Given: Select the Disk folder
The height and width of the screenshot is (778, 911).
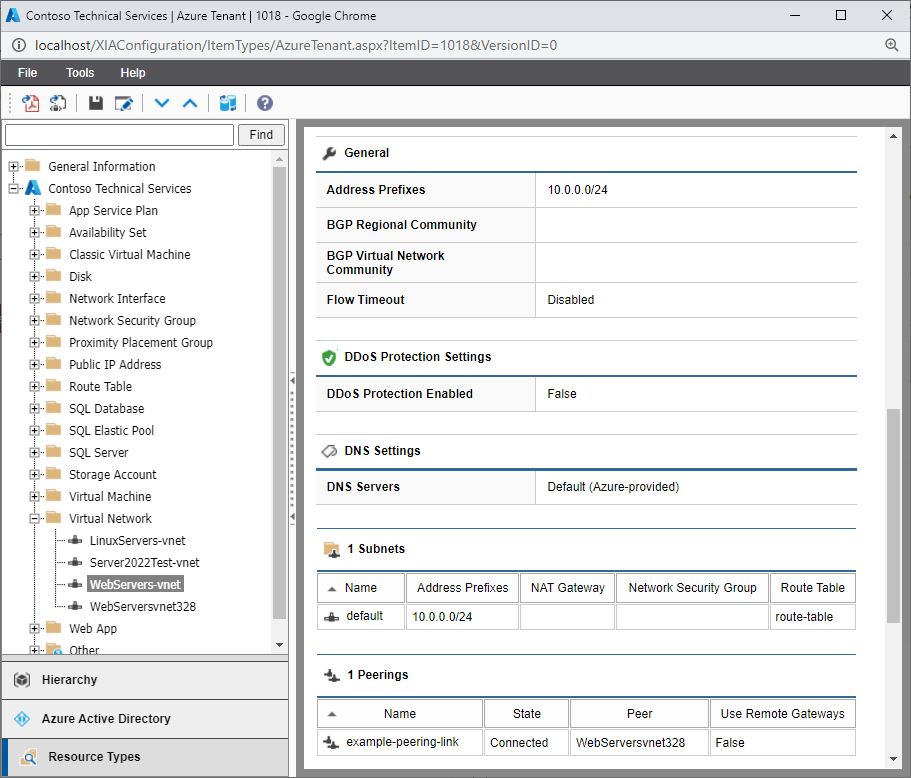Looking at the screenshot, I should [80, 277].
